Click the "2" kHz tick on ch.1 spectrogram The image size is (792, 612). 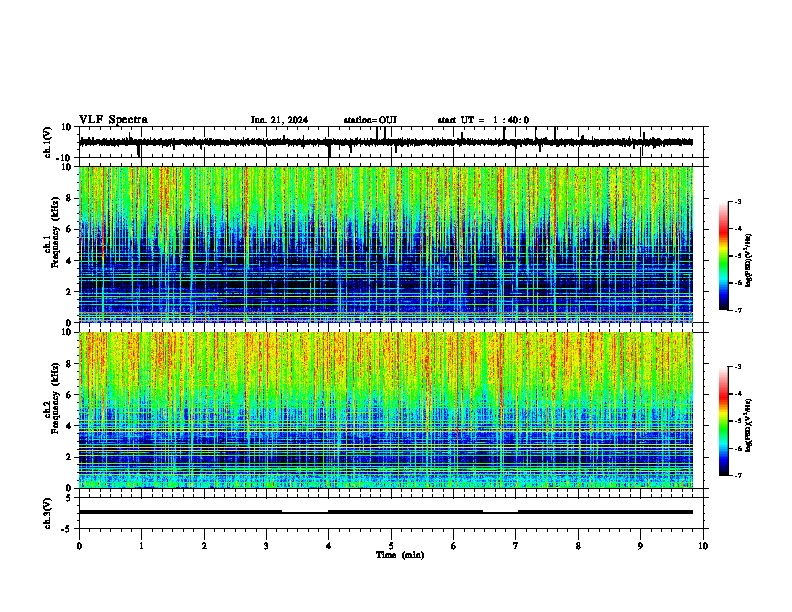[69, 291]
